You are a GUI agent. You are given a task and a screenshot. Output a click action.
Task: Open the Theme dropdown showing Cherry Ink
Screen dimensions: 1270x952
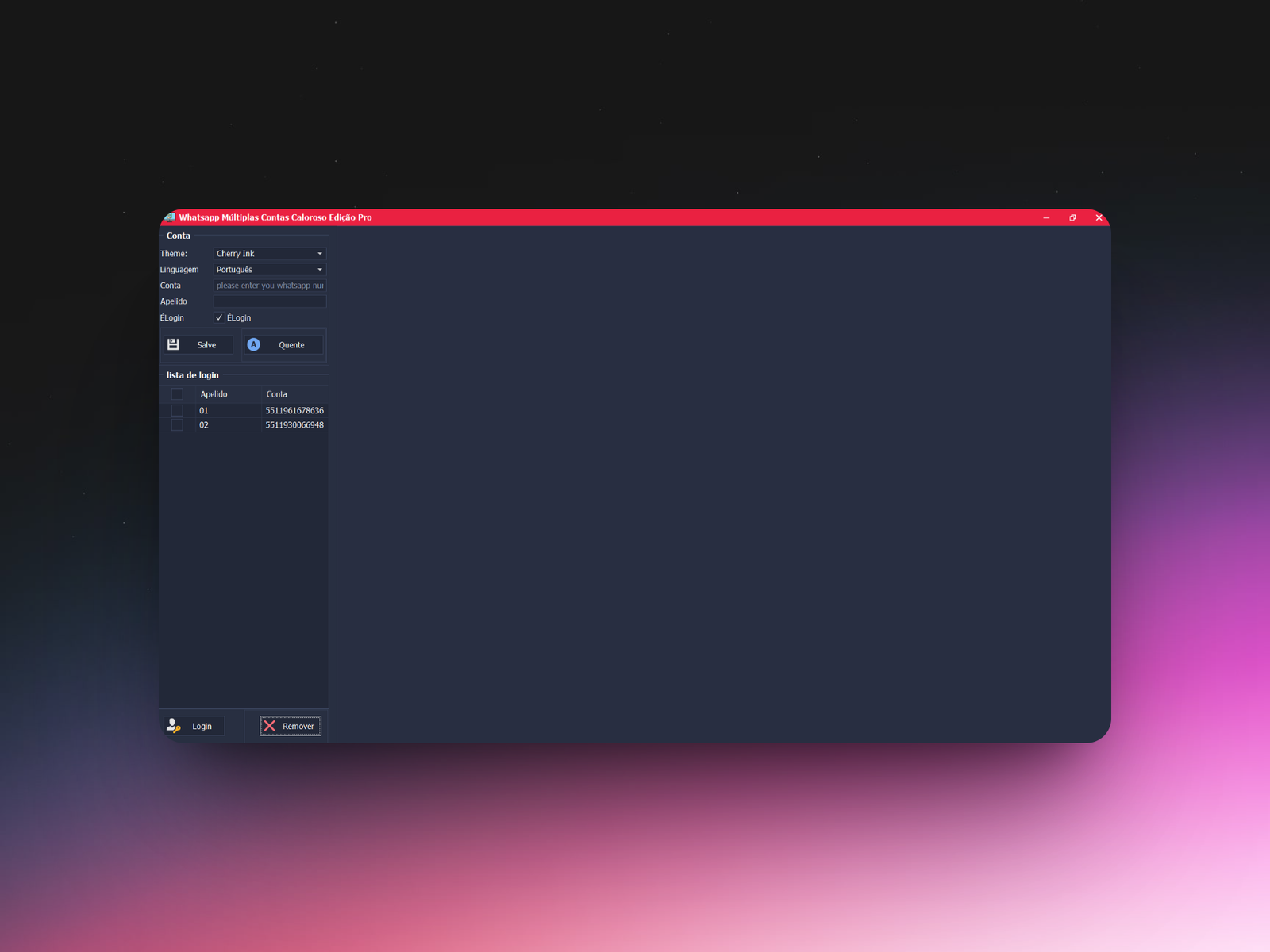[269, 254]
